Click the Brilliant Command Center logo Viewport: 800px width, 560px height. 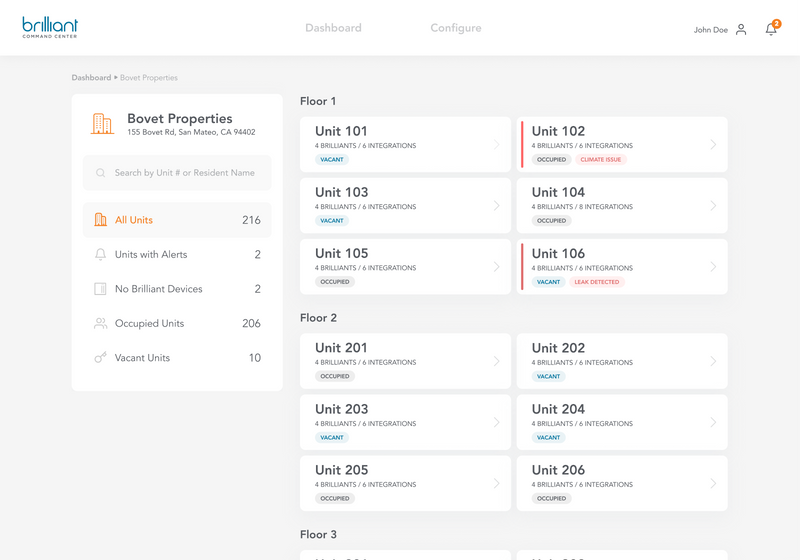(50, 27)
